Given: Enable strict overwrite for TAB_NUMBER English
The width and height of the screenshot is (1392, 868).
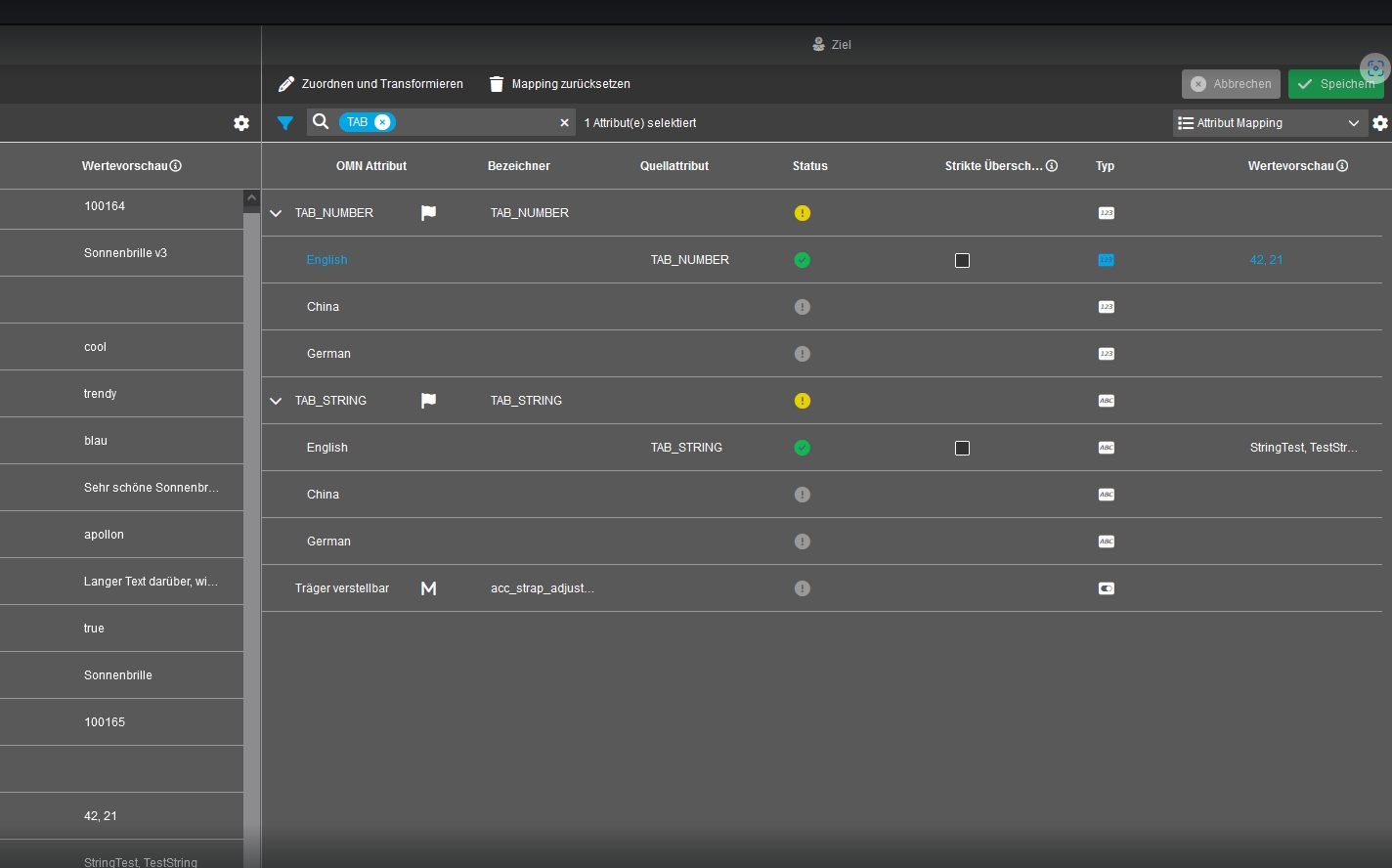Looking at the screenshot, I should (962, 260).
